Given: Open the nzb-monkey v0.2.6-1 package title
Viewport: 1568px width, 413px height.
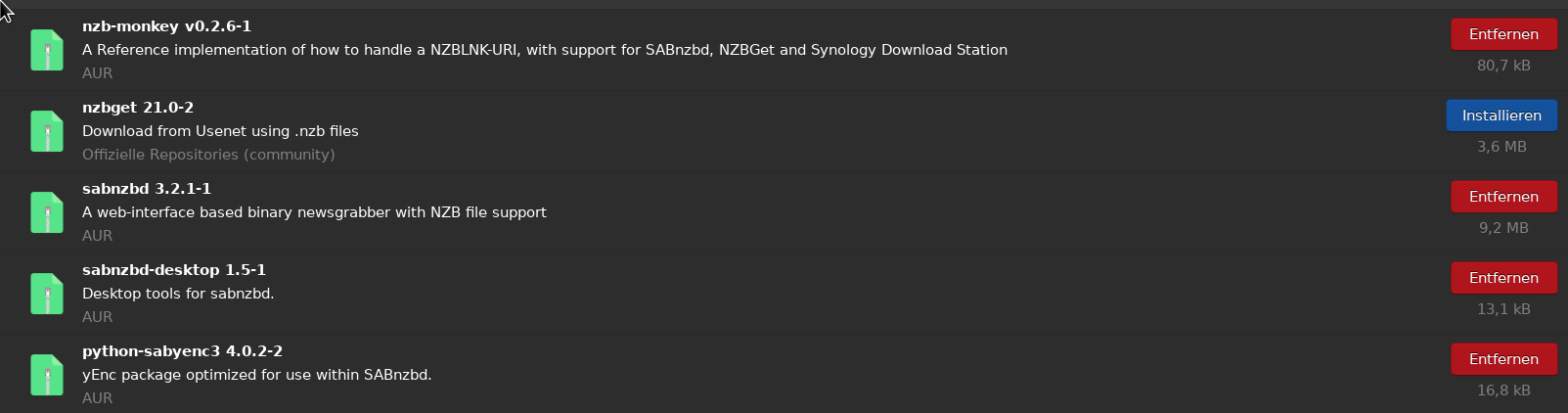Looking at the screenshot, I should click(166, 26).
